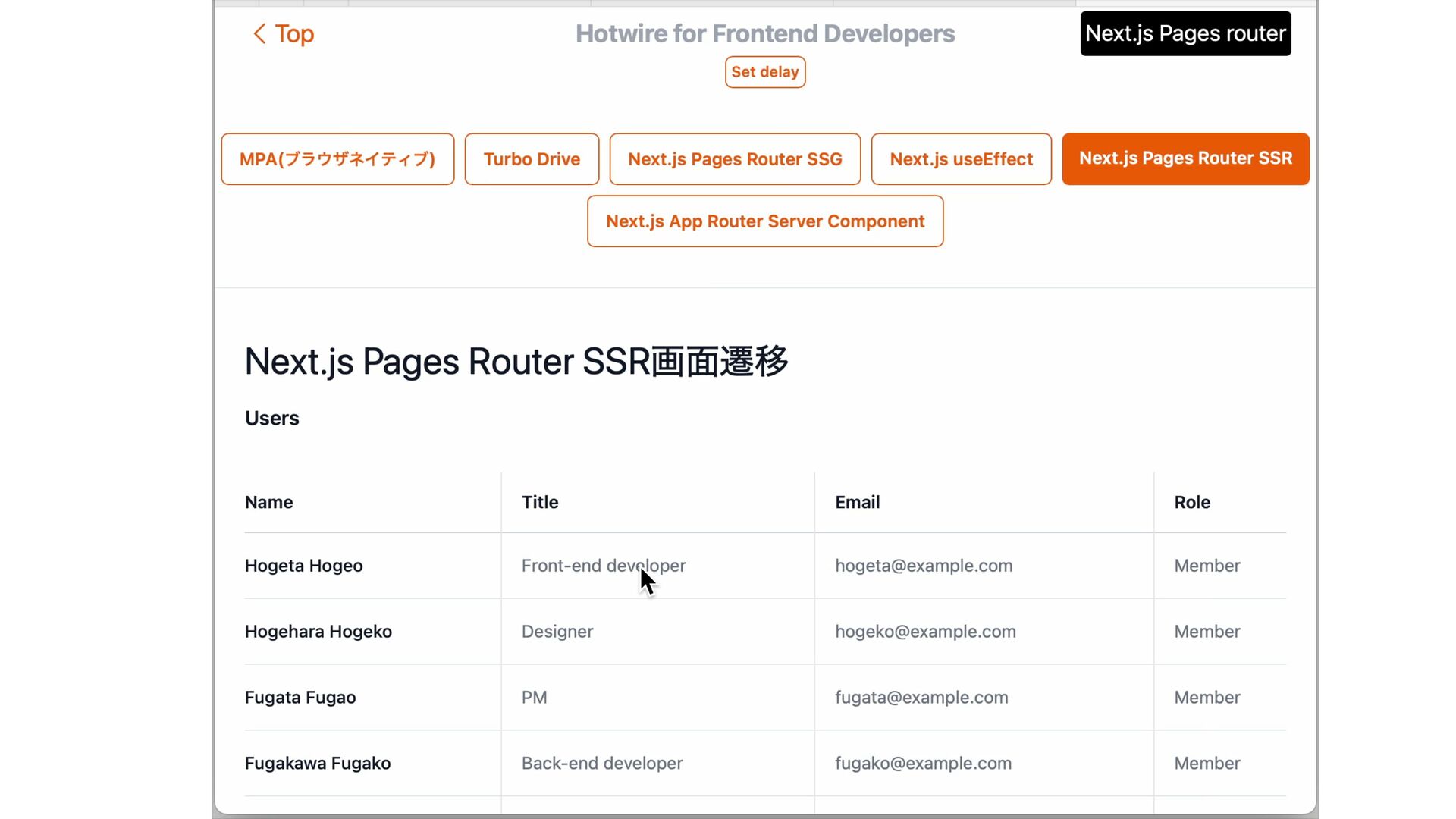Select the Hogehara Hogeko name cell
This screenshot has height=819, width=1456.
tap(318, 632)
